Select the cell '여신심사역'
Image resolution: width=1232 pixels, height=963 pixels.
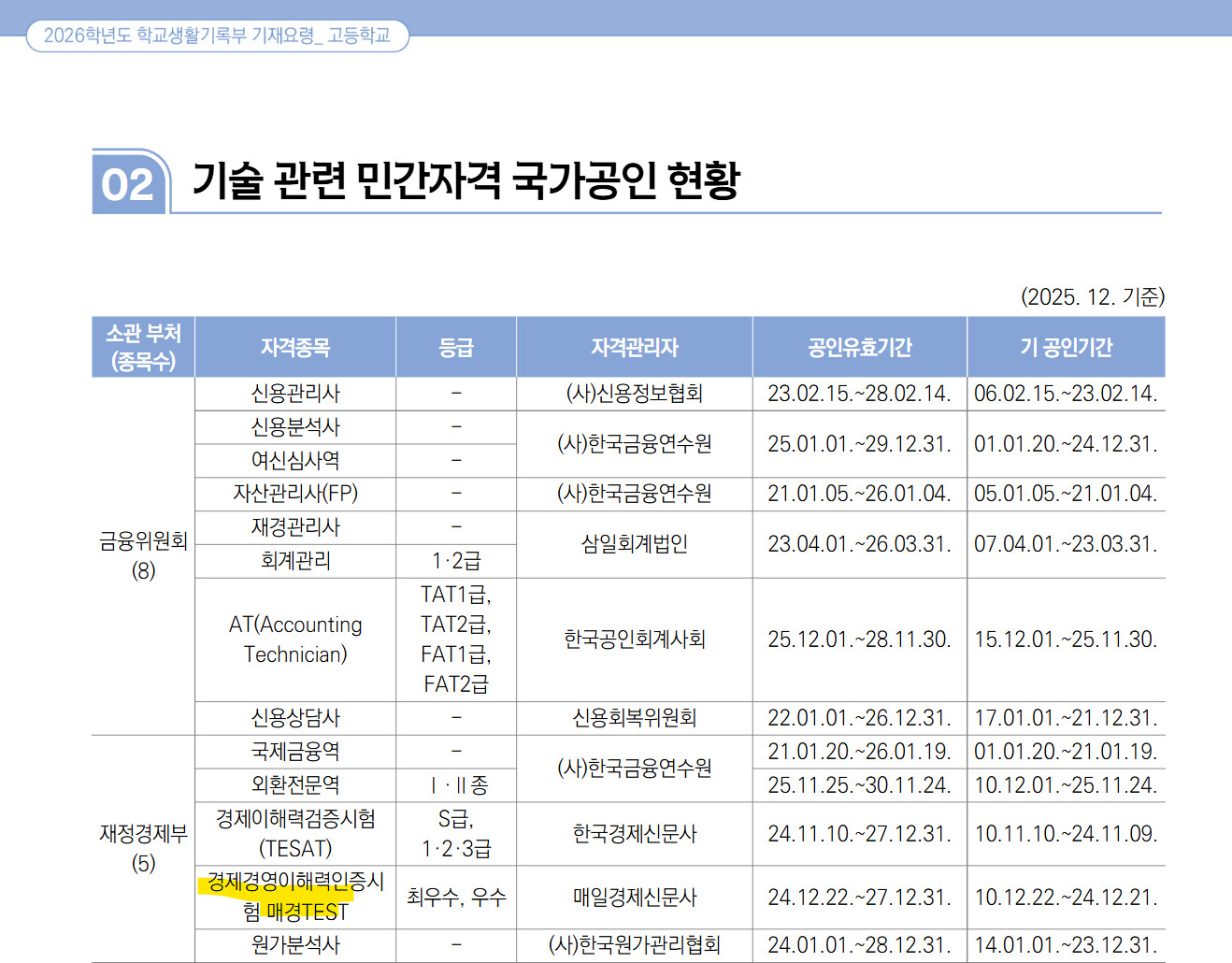coord(295,461)
